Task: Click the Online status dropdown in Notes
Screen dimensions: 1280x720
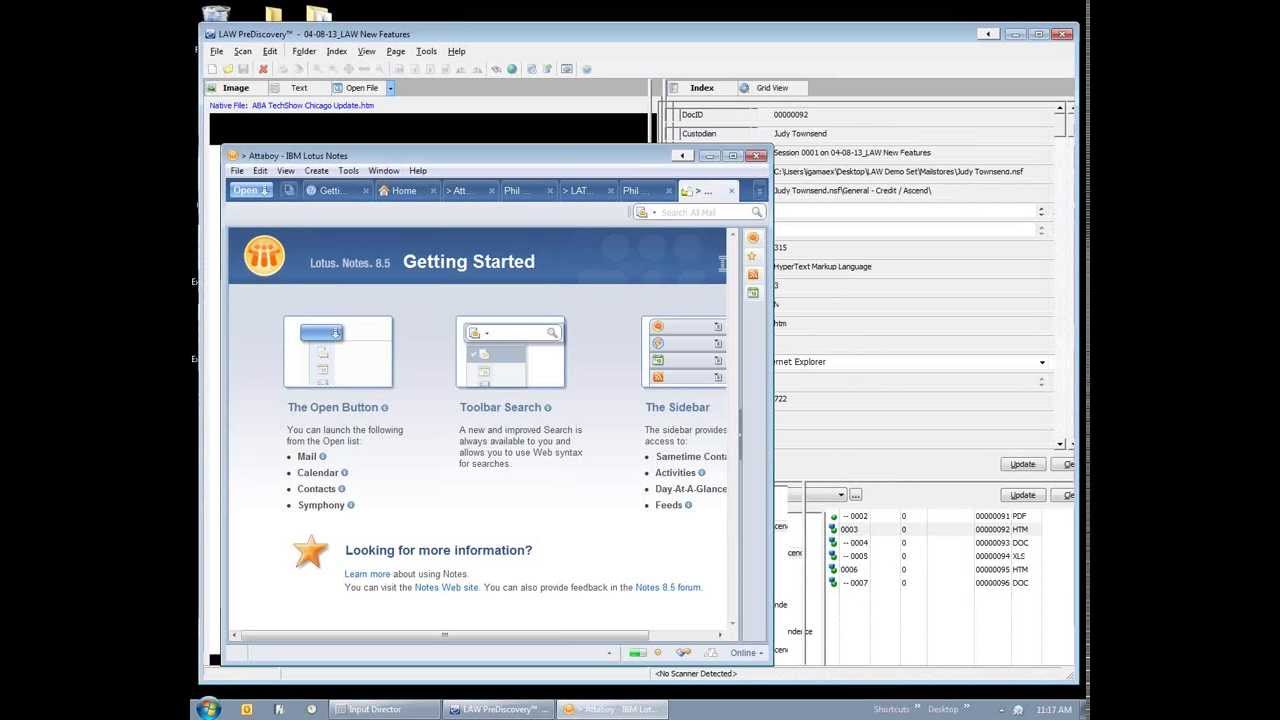Action: (x=747, y=653)
